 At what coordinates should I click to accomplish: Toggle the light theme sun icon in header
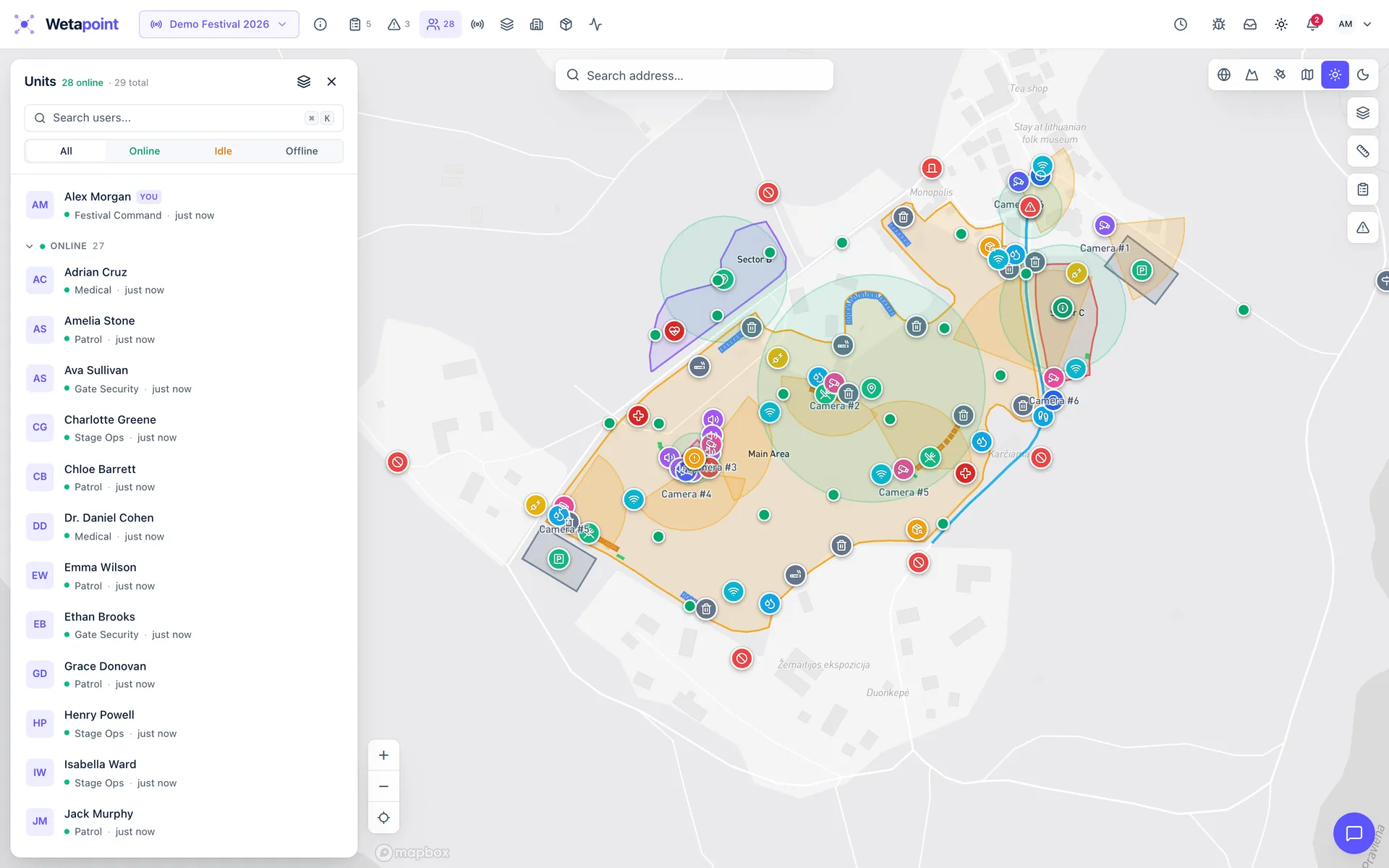pos(1281,24)
